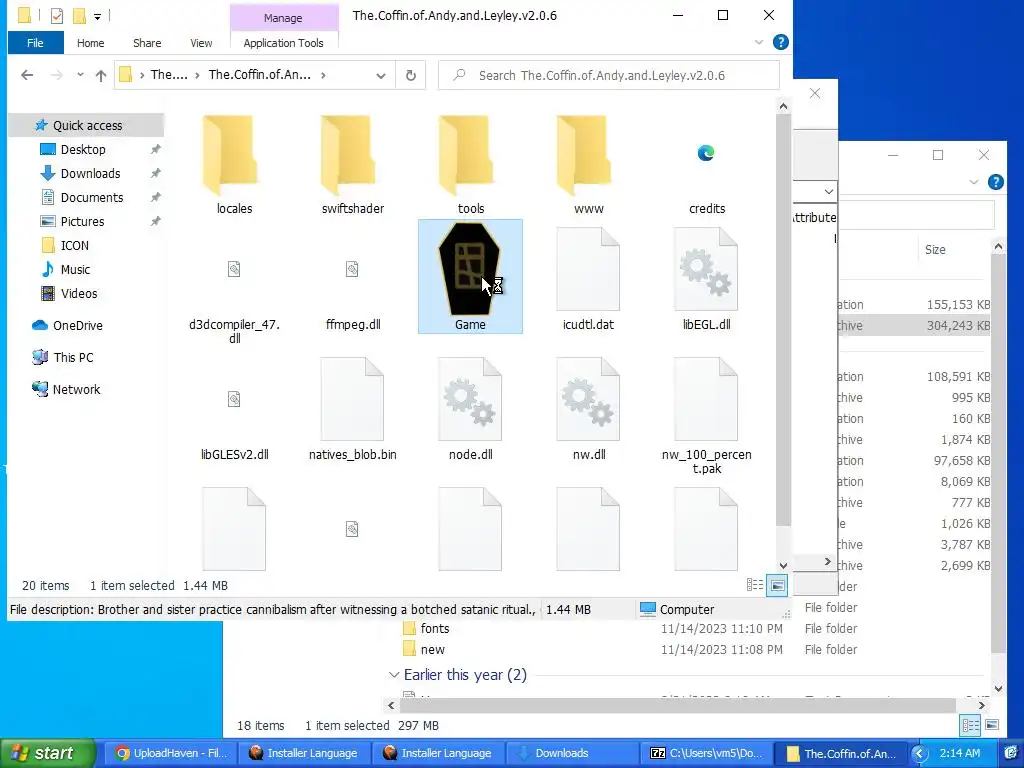
Task: Open the quick access toolbar customize dropdown
Action: pyautogui.click(x=97, y=16)
